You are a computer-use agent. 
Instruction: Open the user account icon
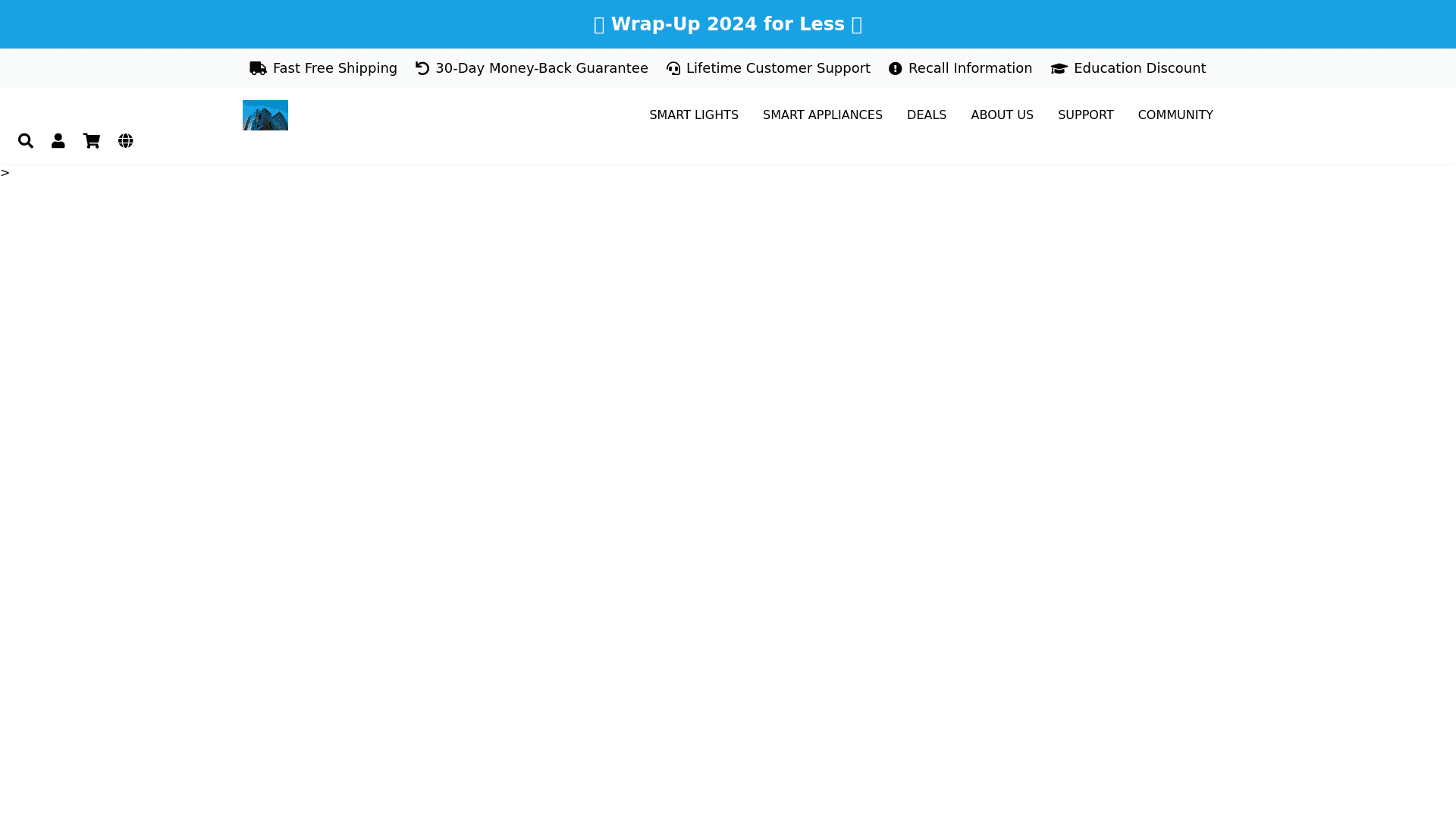(58, 141)
